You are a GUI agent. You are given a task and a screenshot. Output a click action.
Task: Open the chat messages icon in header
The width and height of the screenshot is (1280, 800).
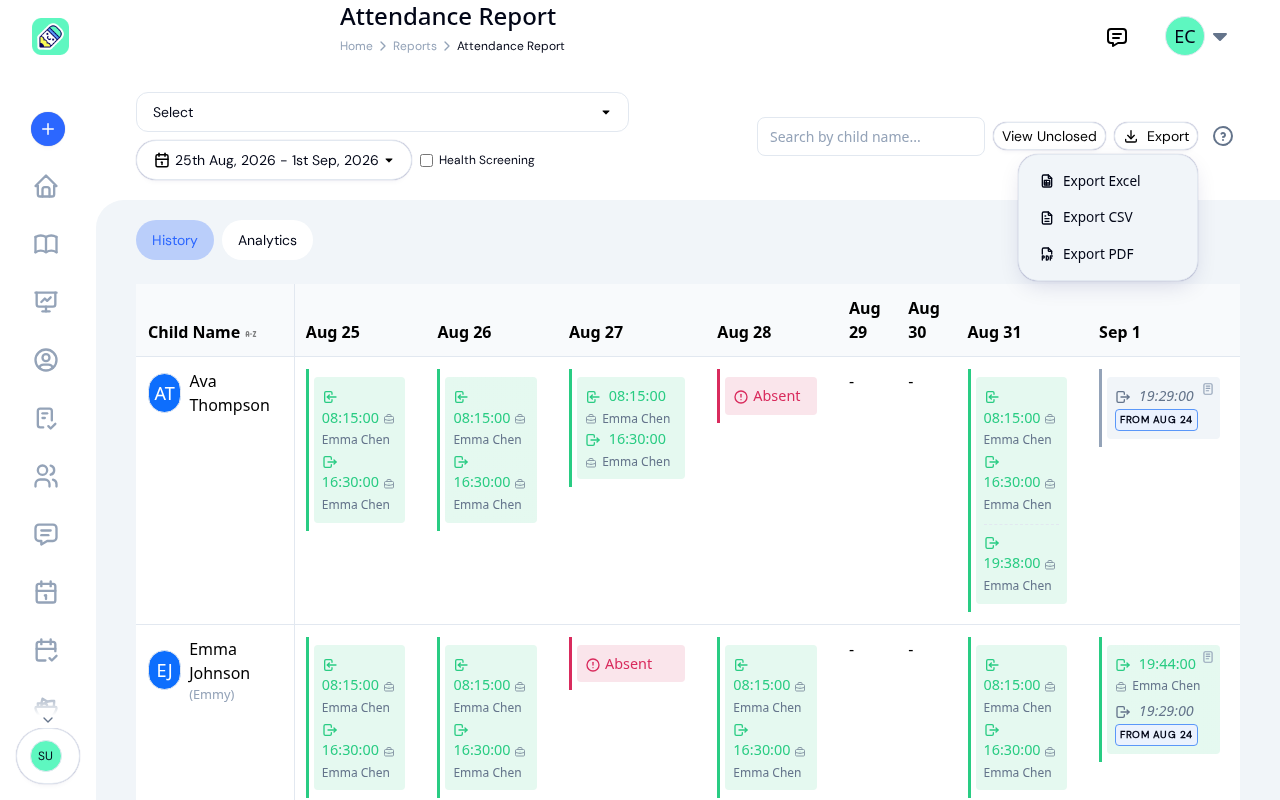point(1117,37)
